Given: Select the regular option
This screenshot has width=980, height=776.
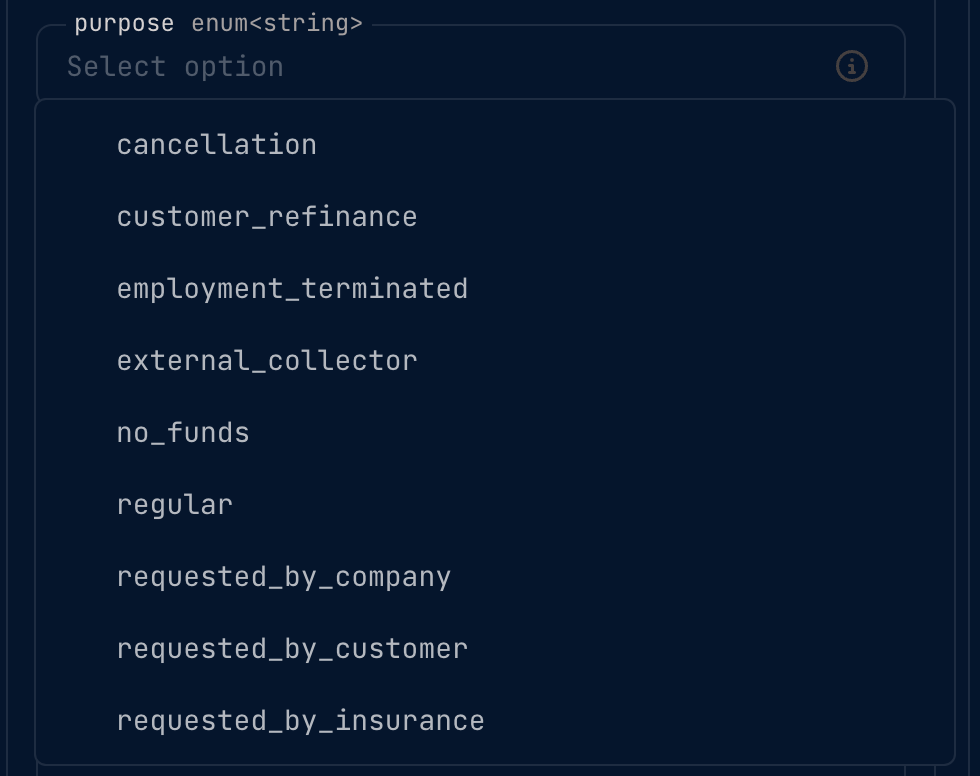Looking at the screenshot, I should 175,505.
